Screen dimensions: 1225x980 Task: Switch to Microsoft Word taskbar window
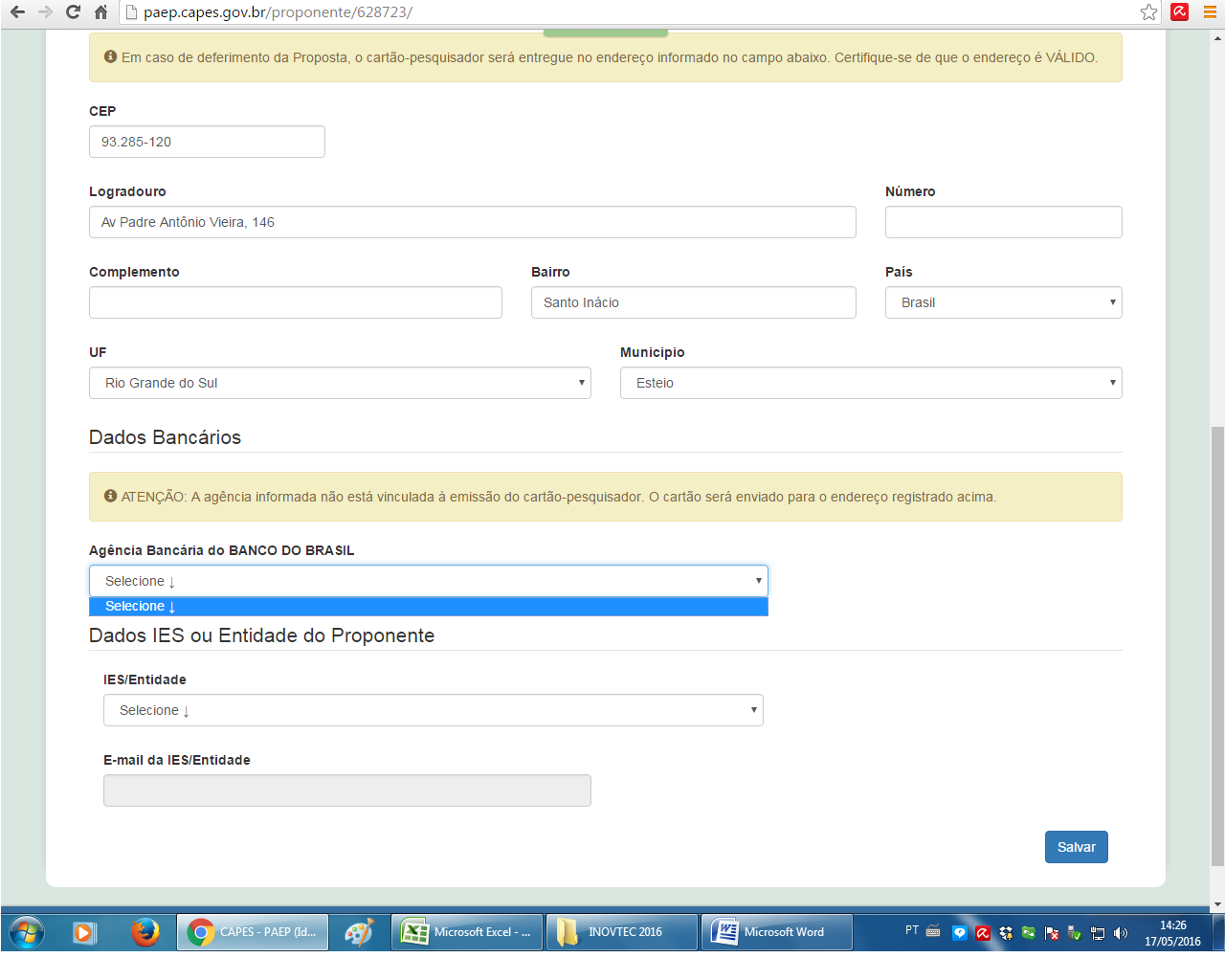(x=776, y=931)
